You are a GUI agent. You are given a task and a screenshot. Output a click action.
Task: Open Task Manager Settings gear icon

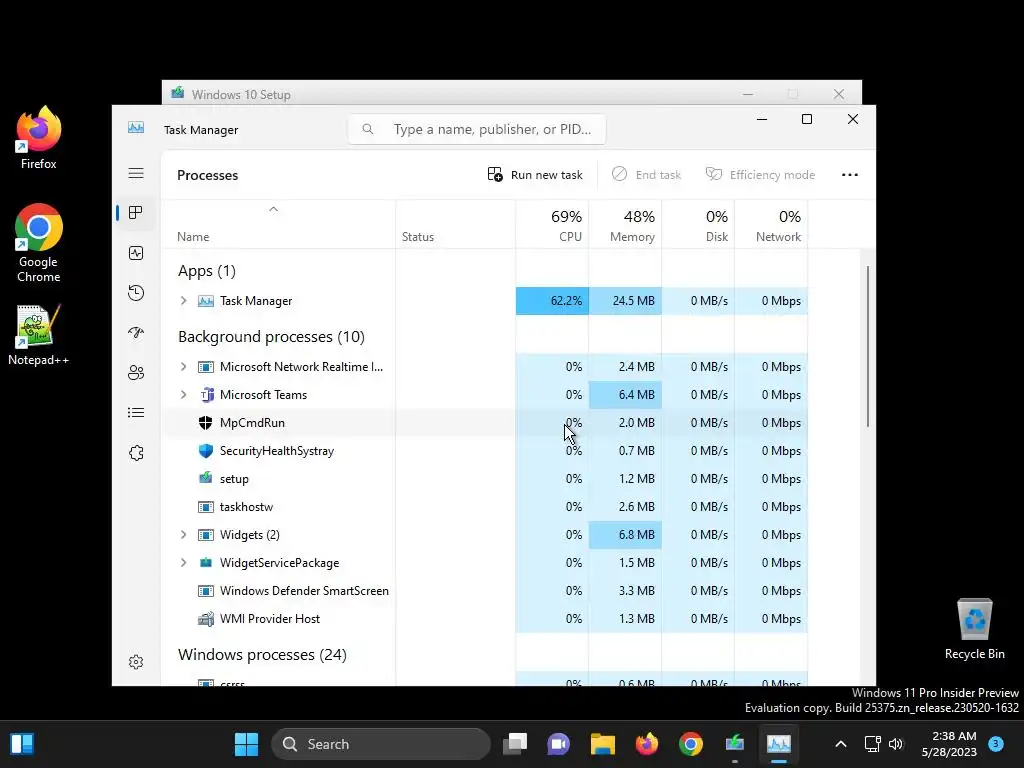[x=136, y=662]
